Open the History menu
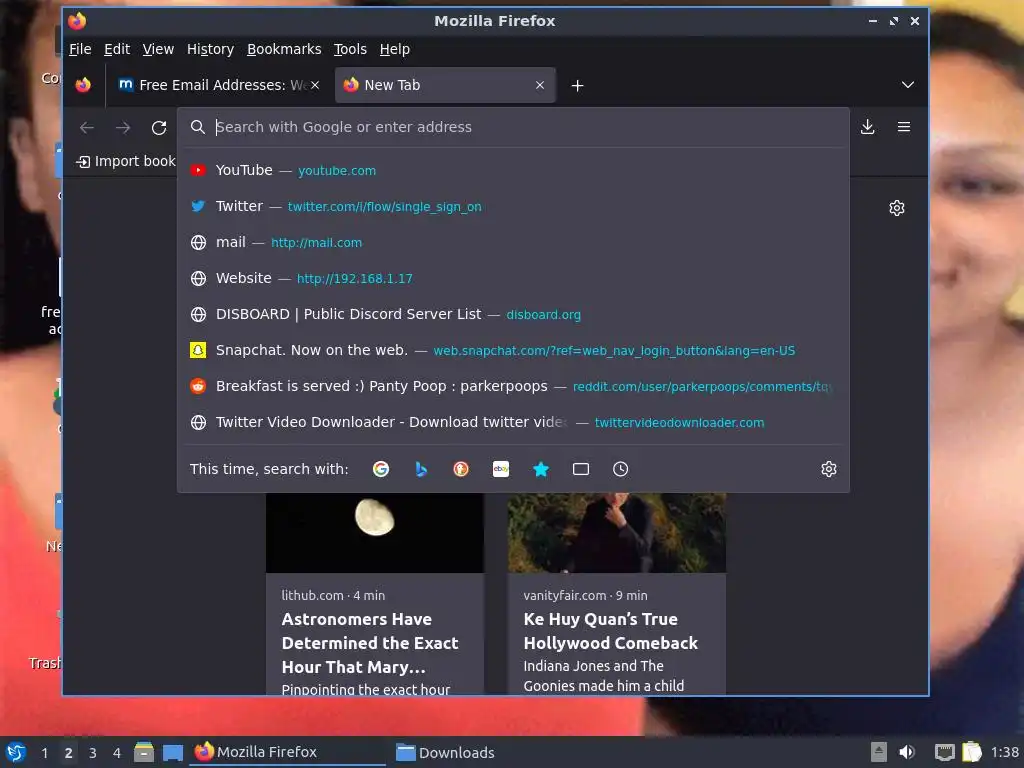This screenshot has height=768, width=1024. (x=210, y=50)
